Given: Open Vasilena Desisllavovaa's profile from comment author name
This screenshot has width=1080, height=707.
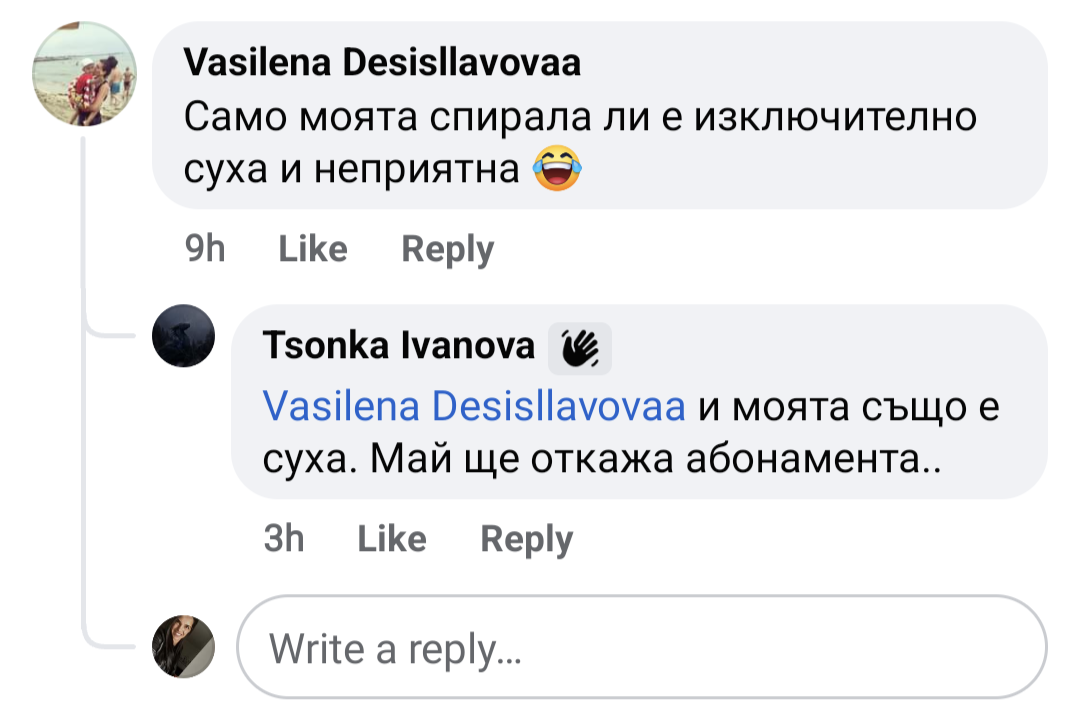Looking at the screenshot, I should click(382, 63).
